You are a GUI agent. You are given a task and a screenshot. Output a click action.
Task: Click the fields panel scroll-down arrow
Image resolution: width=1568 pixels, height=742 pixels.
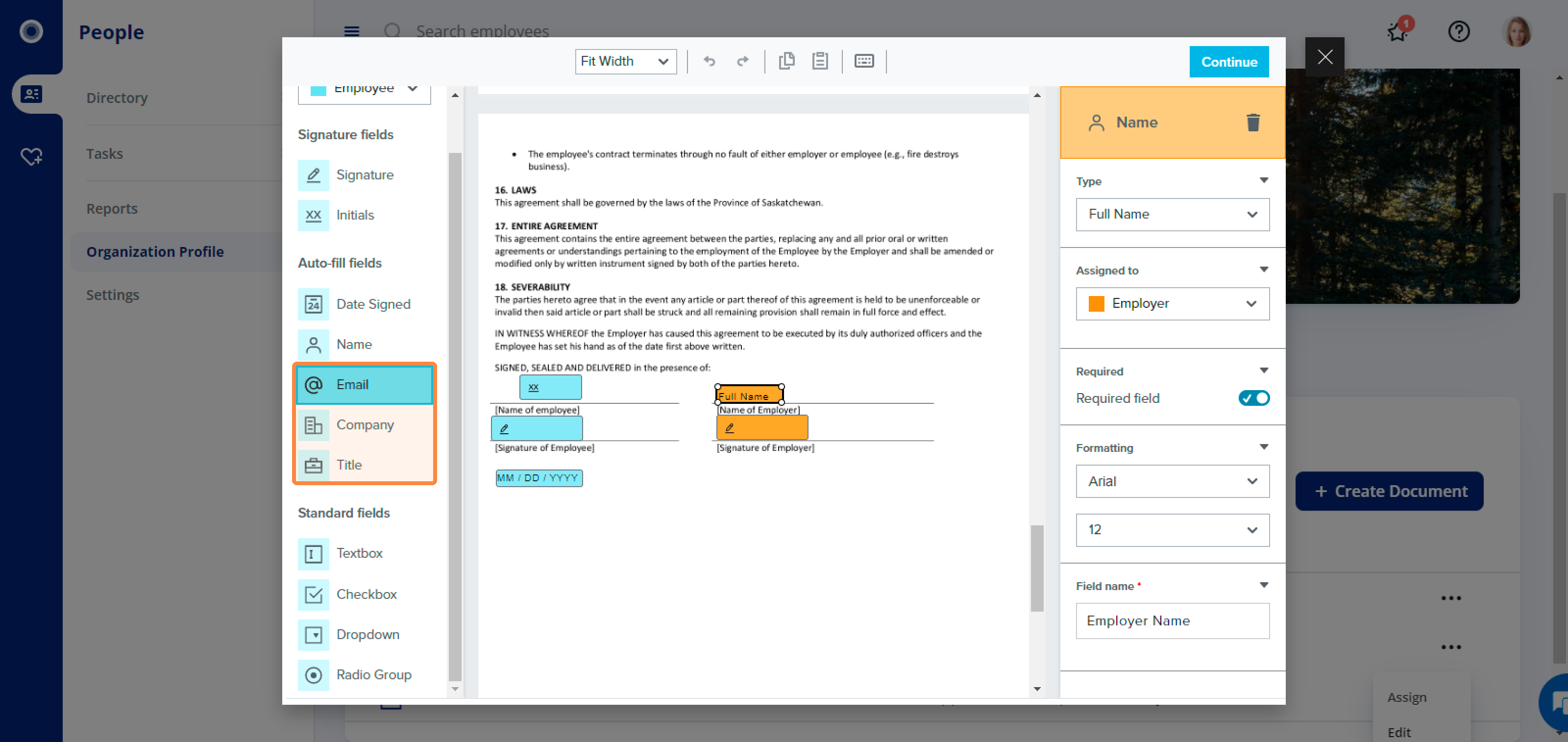click(454, 689)
